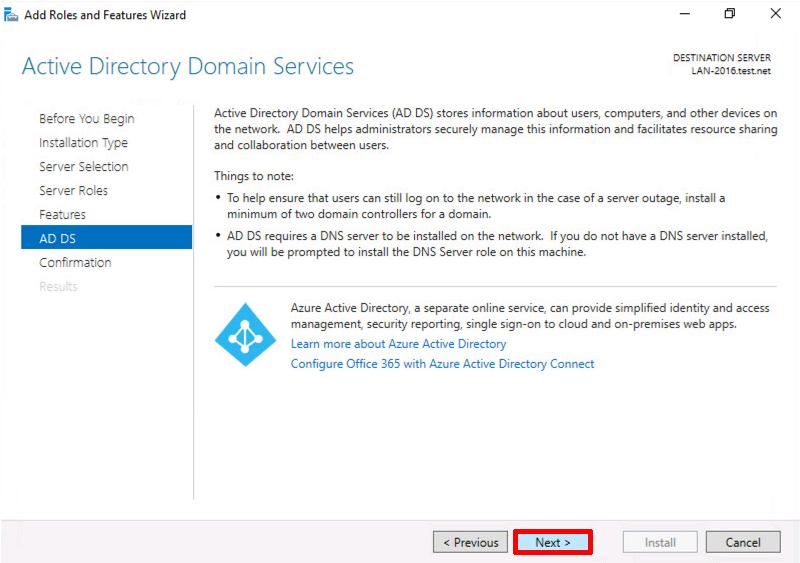Select the highlighted AD DS step

tap(107, 237)
